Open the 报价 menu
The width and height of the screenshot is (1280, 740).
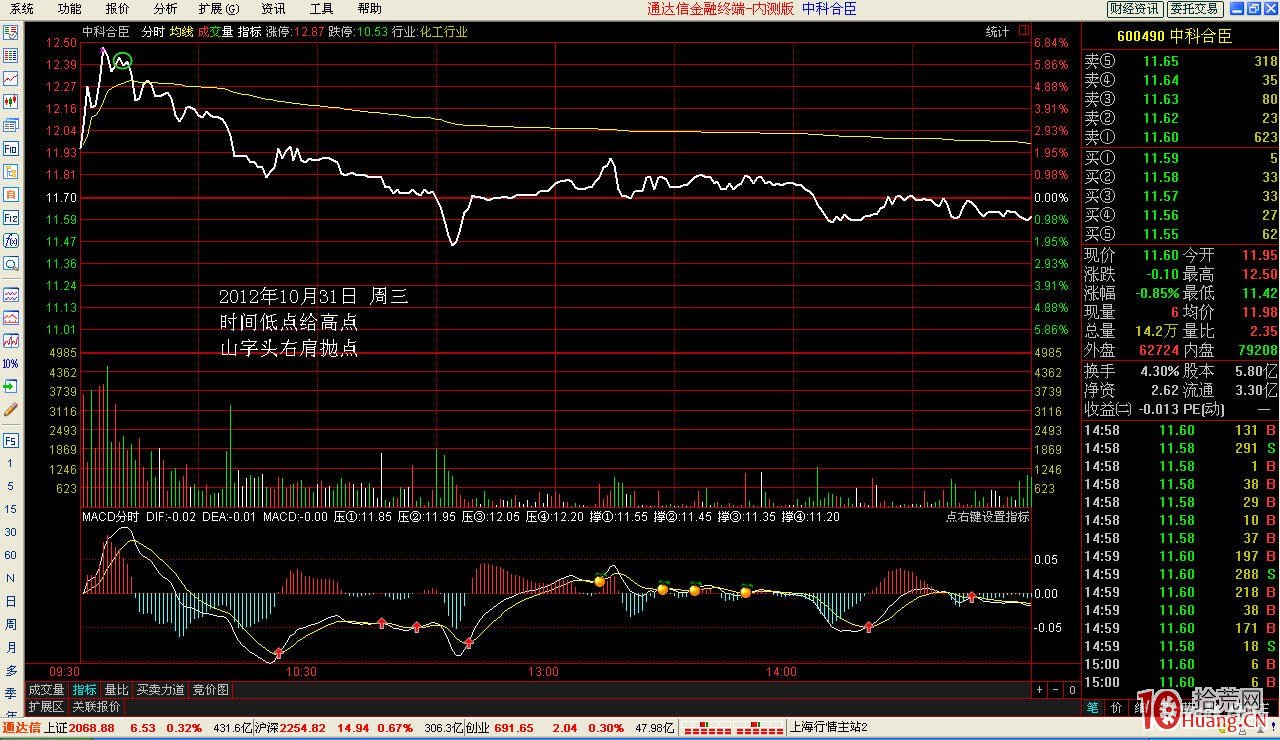coord(117,8)
